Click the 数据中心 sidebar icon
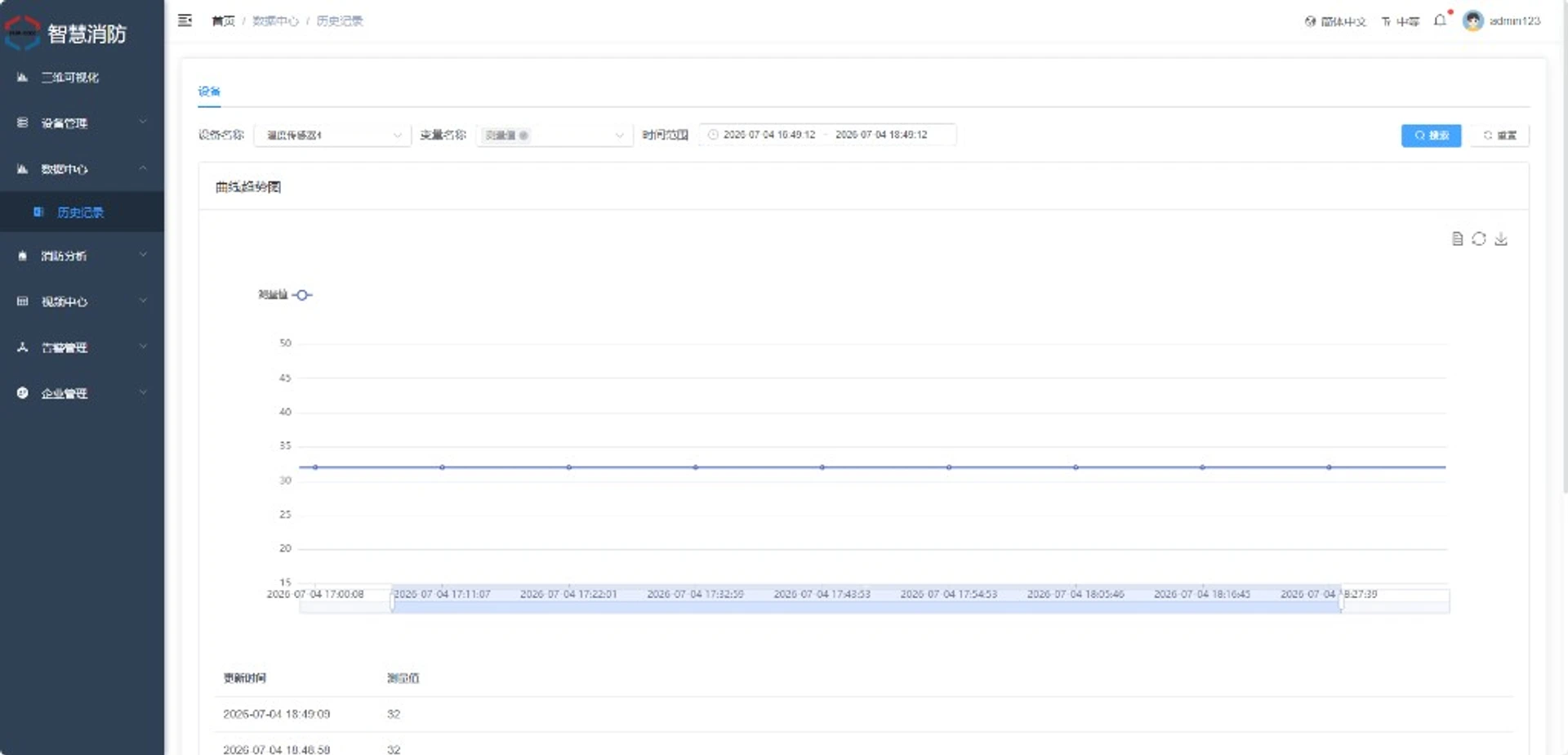The width and height of the screenshot is (1568, 755). click(x=22, y=168)
